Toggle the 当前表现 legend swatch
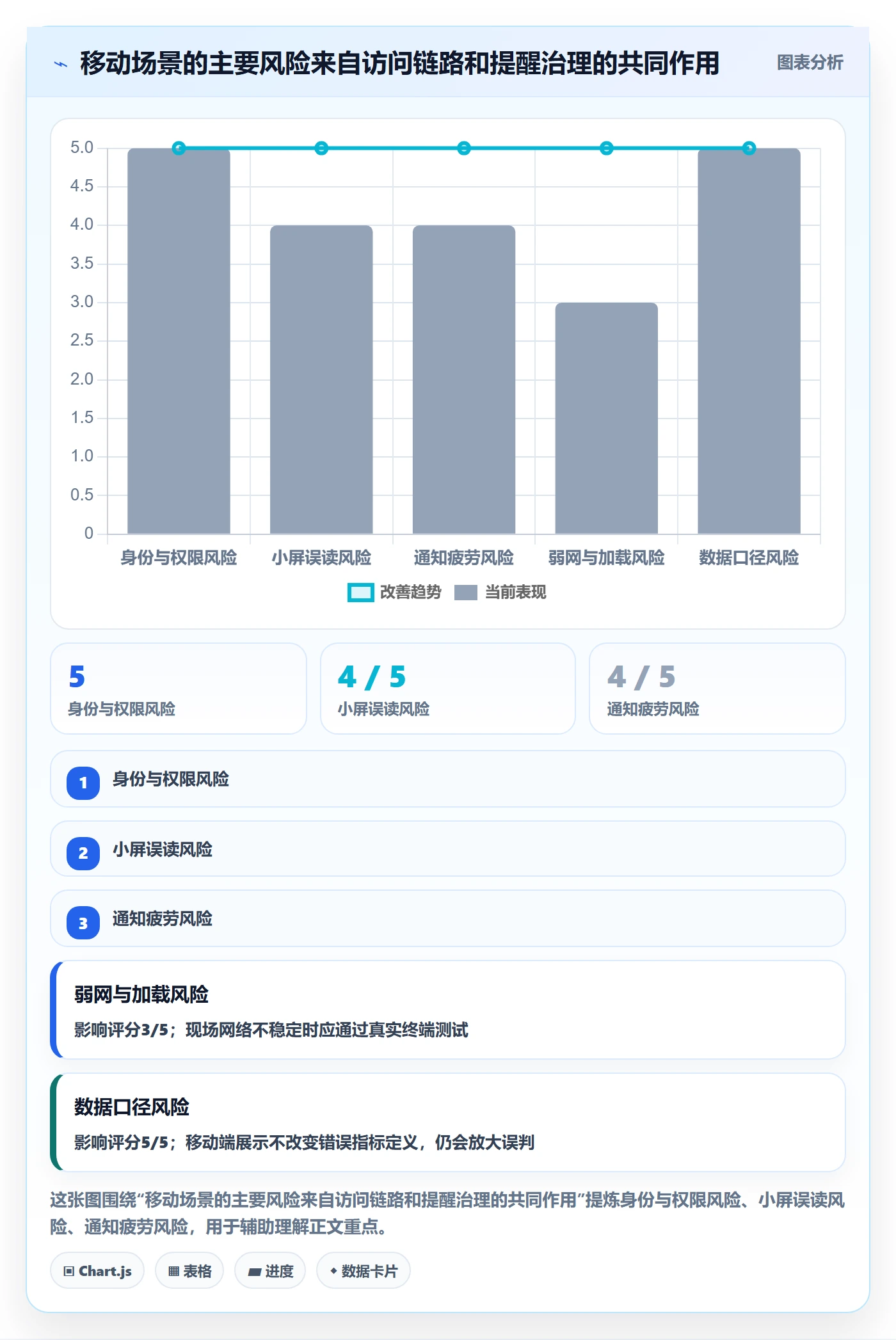 click(x=466, y=593)
